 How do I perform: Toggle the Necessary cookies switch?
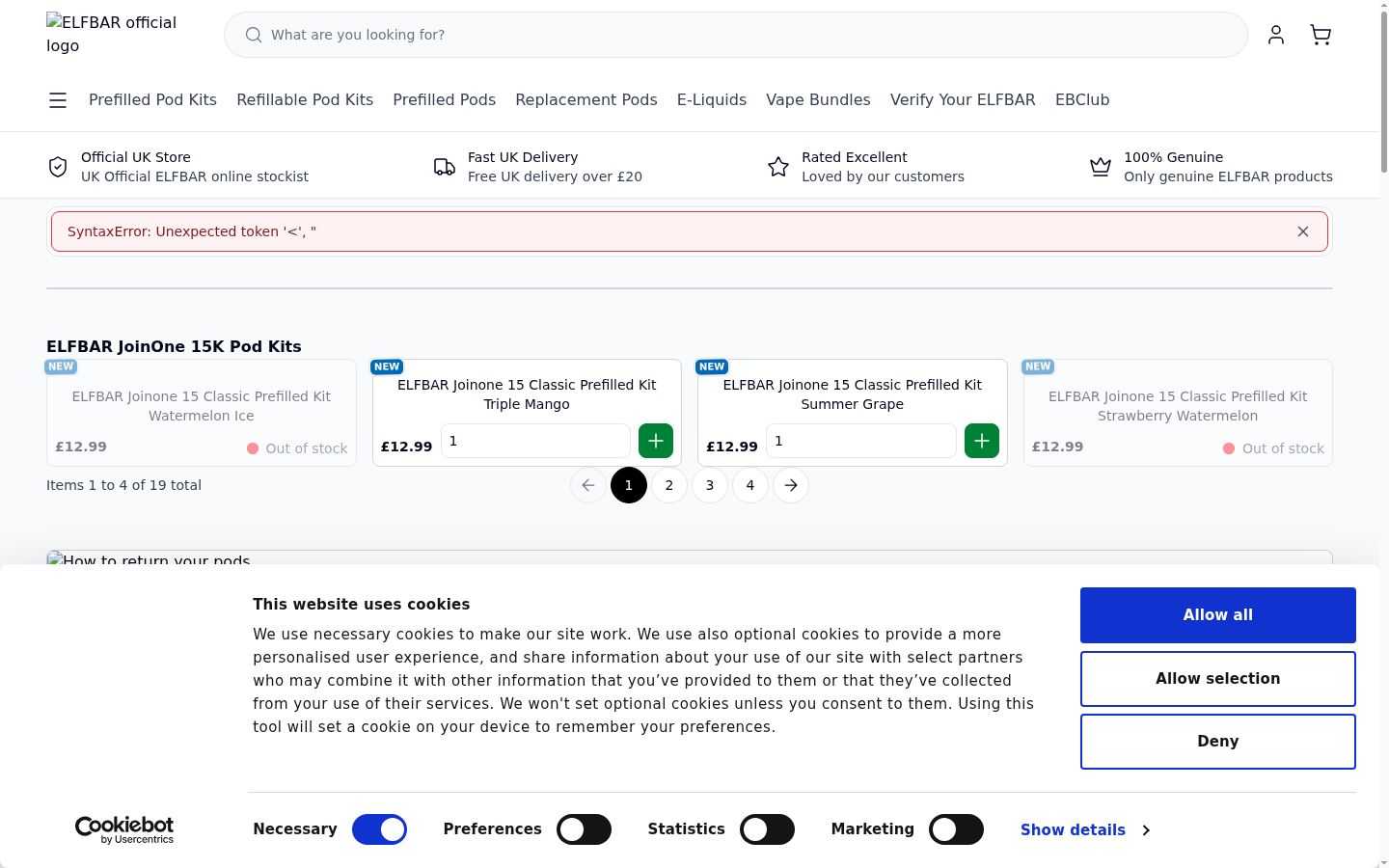379,829
